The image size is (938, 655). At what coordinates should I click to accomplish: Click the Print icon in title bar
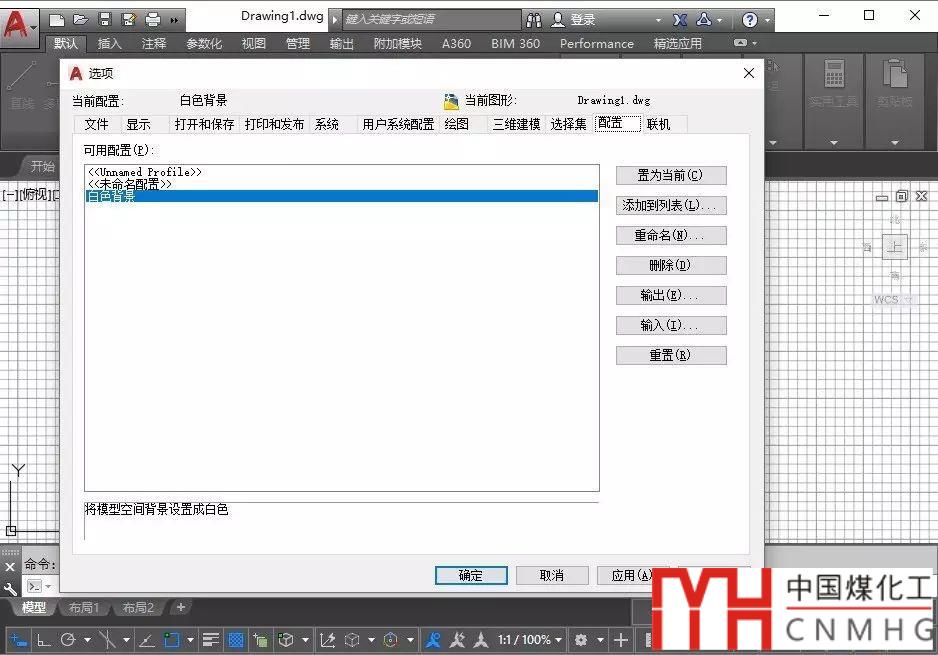[152, 19]
